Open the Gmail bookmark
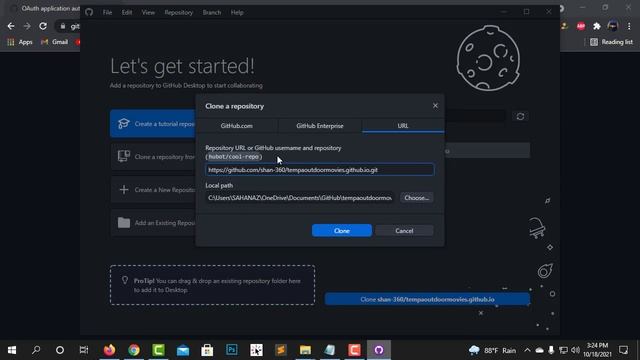640x360 pixels. pyautogui.click(x=54, y=42)
